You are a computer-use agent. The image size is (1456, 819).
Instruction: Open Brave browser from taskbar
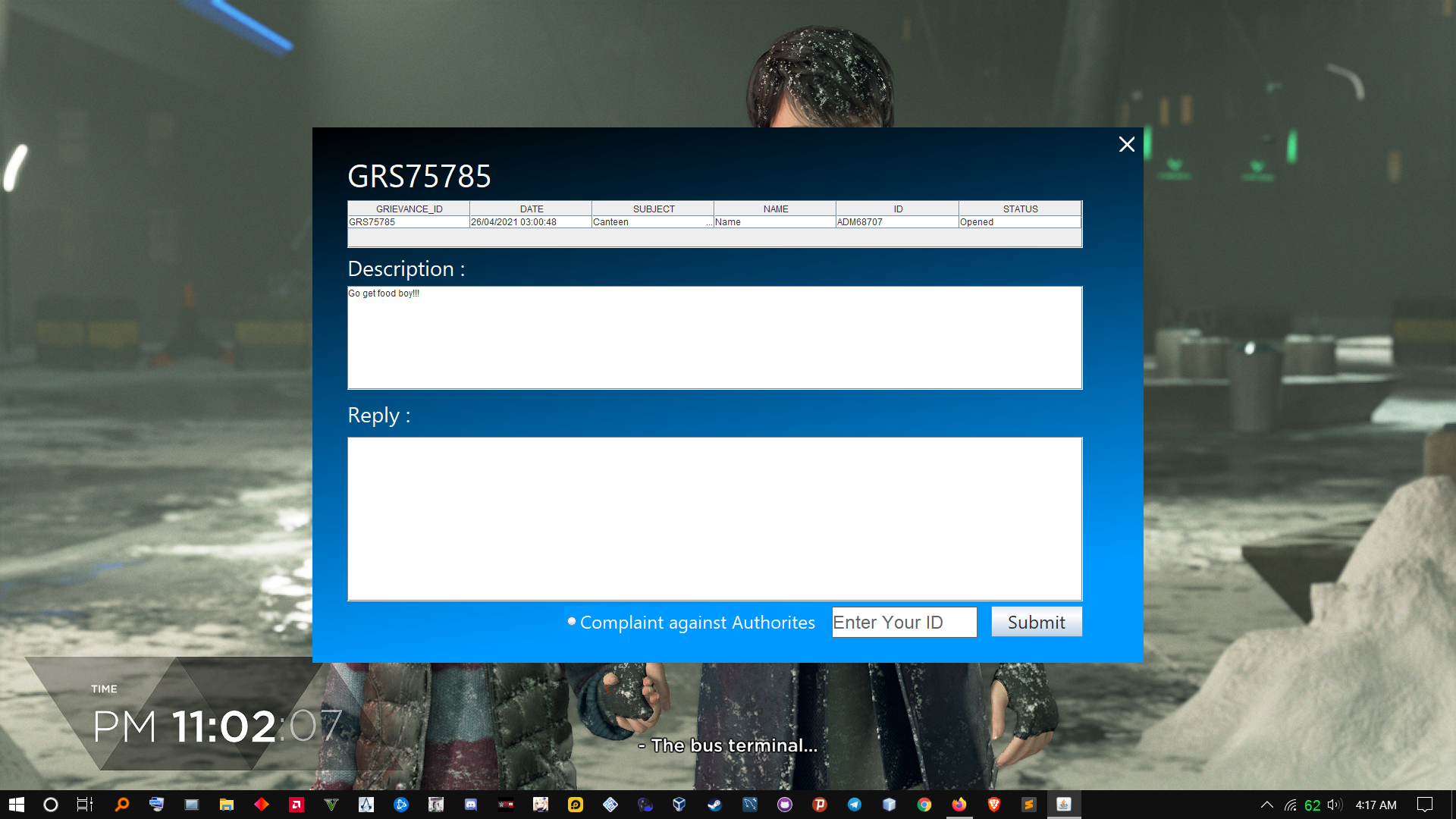click(x=994, y=805)
